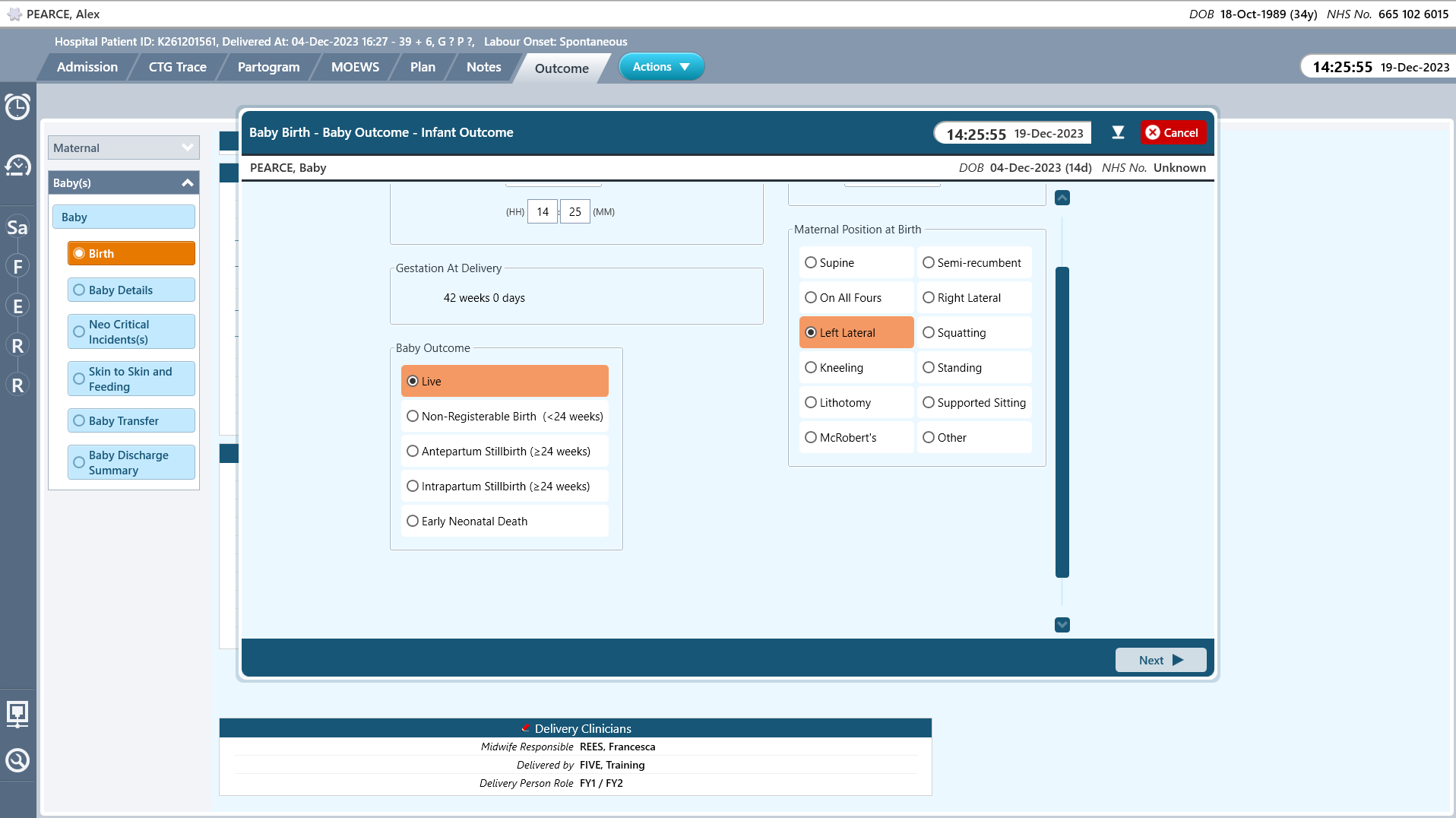This screenshot has height=818, width=1456.
Task: Choose Left Lateral position
Action: click(856, 332)
